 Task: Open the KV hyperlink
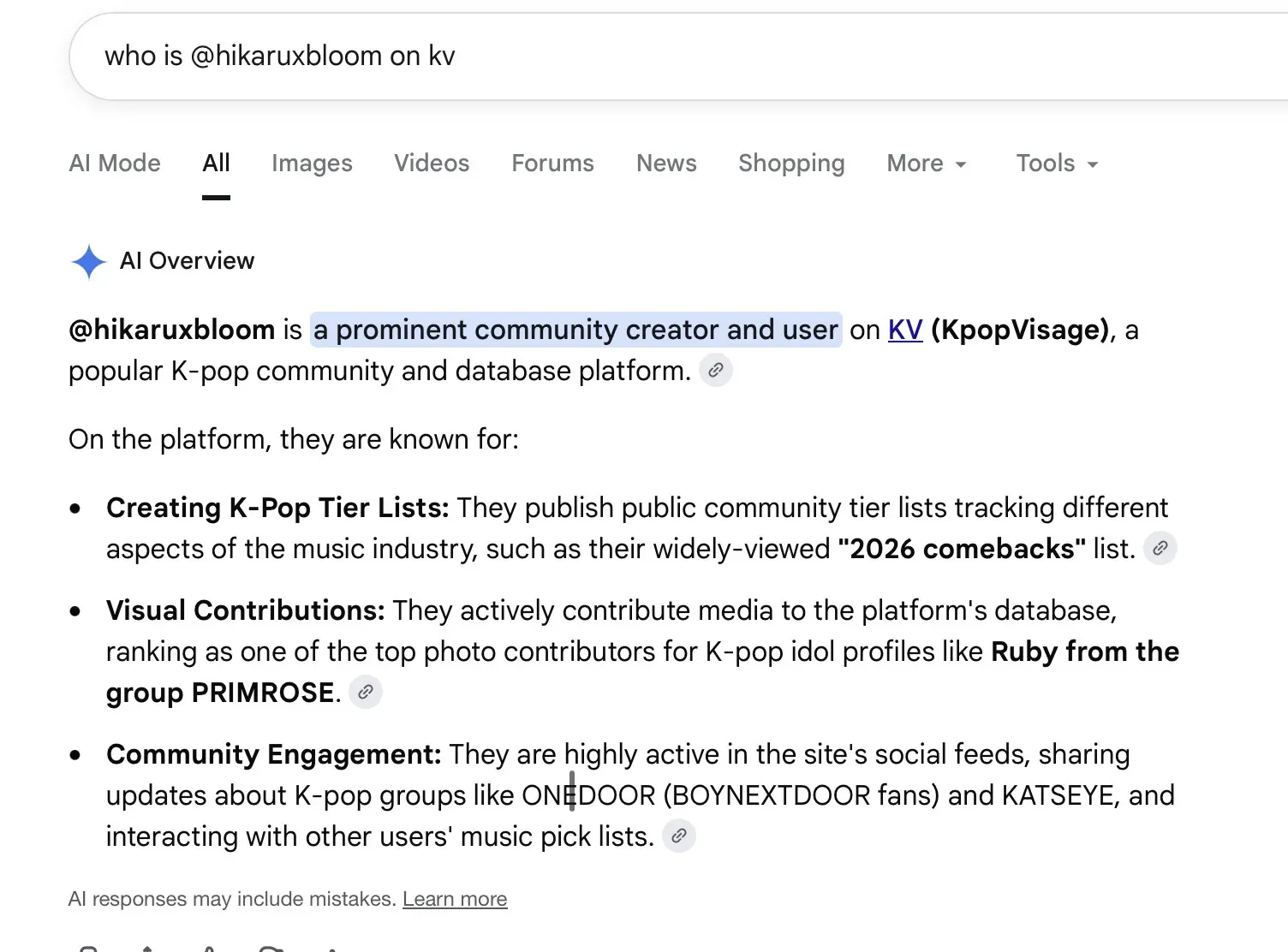coord(905,330)
